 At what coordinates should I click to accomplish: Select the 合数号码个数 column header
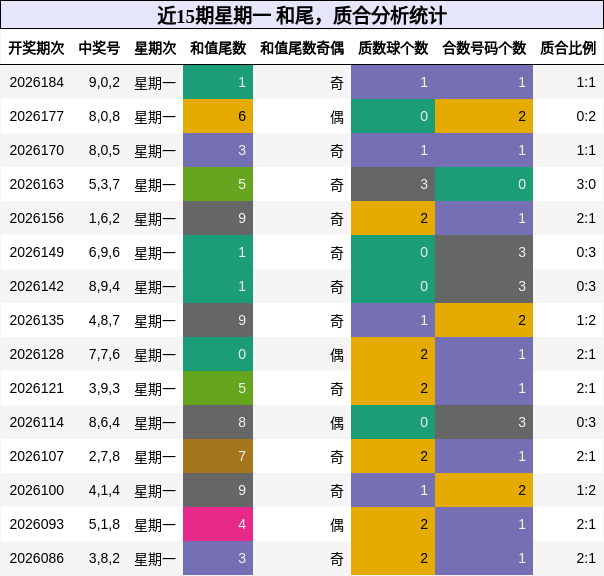pyautogui.click(x=484, y=48)
